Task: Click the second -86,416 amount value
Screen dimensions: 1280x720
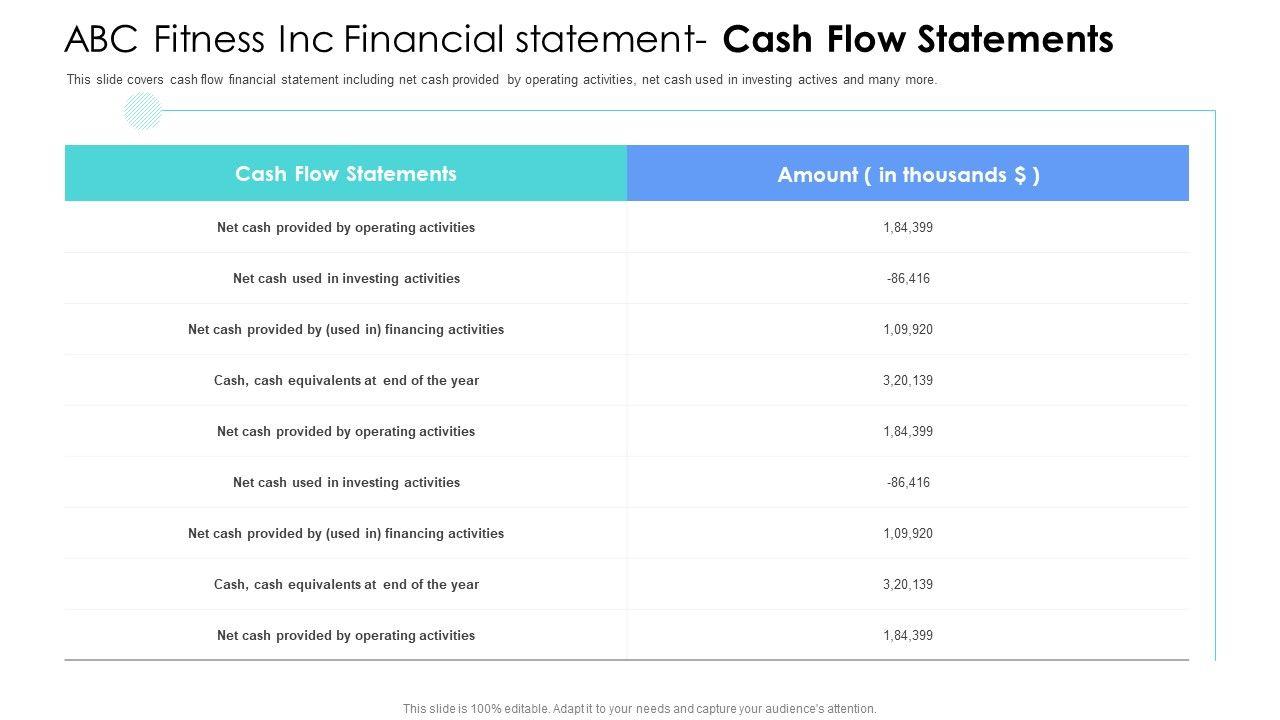Action: click(x=908, y=483)
